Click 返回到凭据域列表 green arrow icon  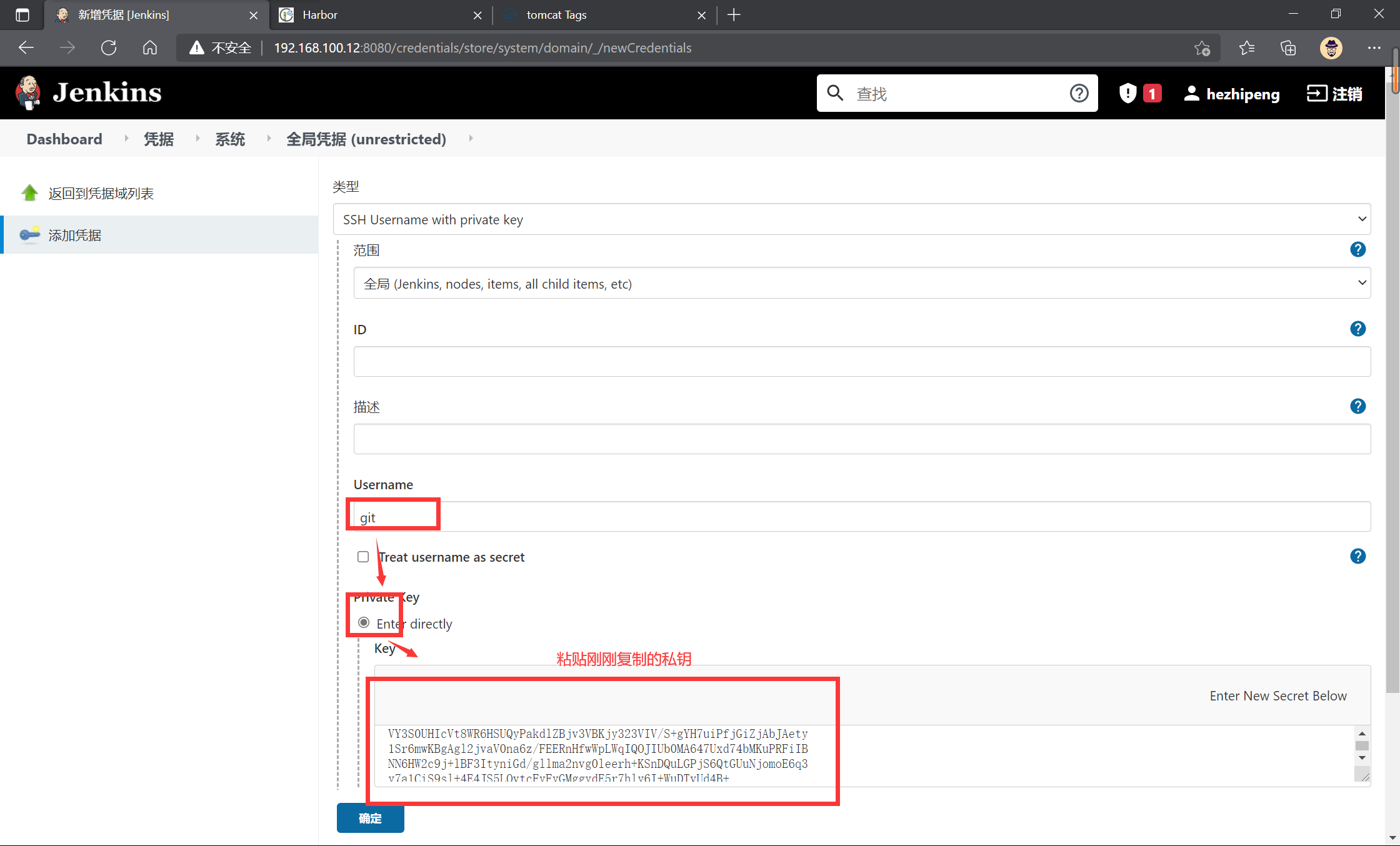29,192
